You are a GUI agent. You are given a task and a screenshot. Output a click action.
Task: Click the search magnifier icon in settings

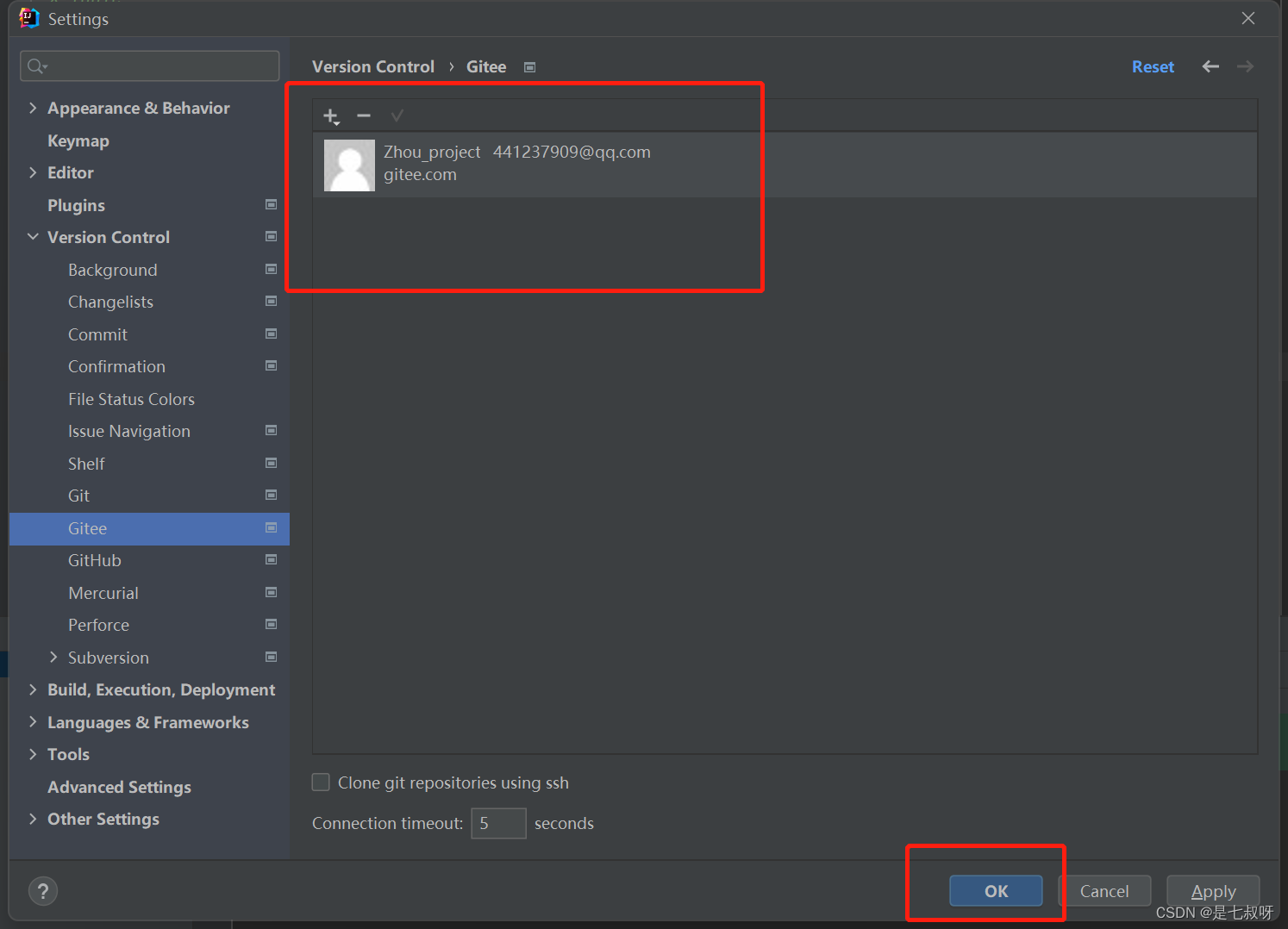click(x=36, y=65)
